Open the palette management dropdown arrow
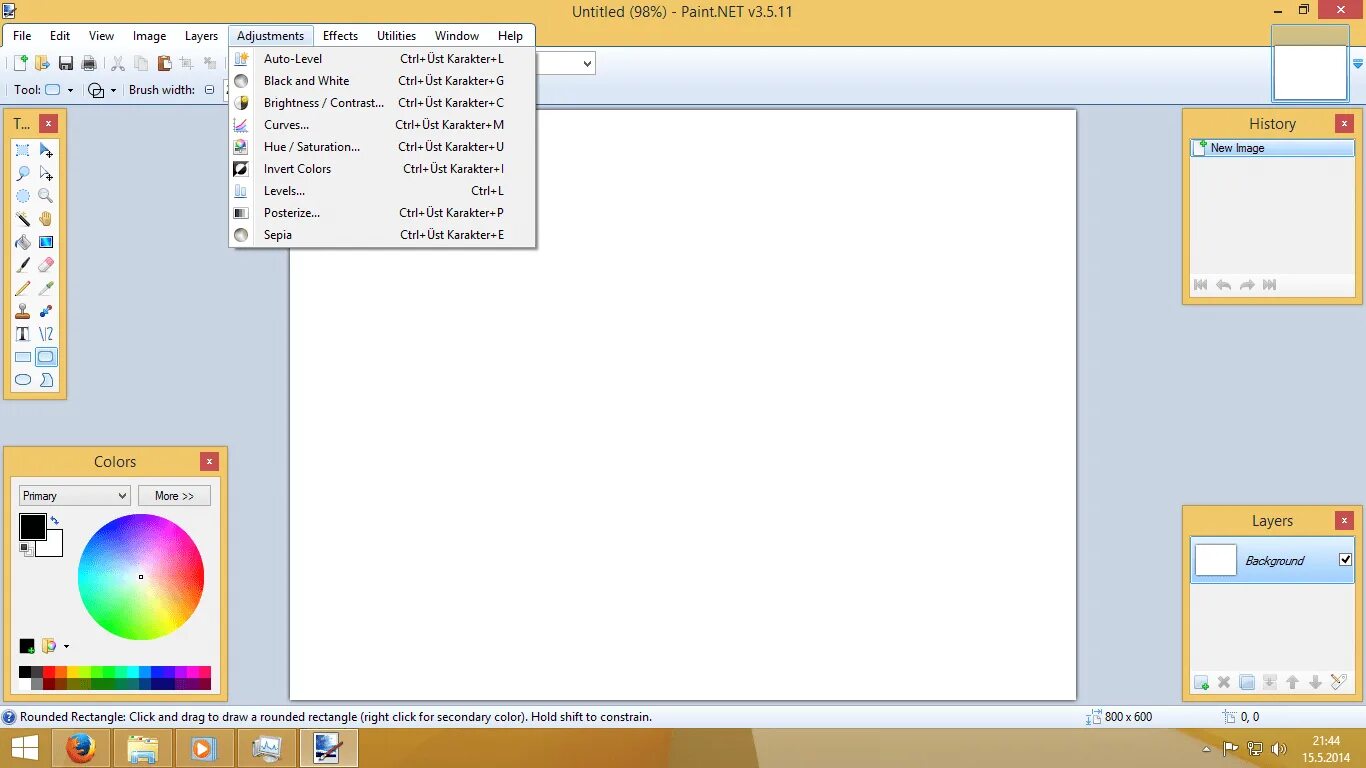The image size is (1366, 768). pyautogui.click(x=66, y=647)
